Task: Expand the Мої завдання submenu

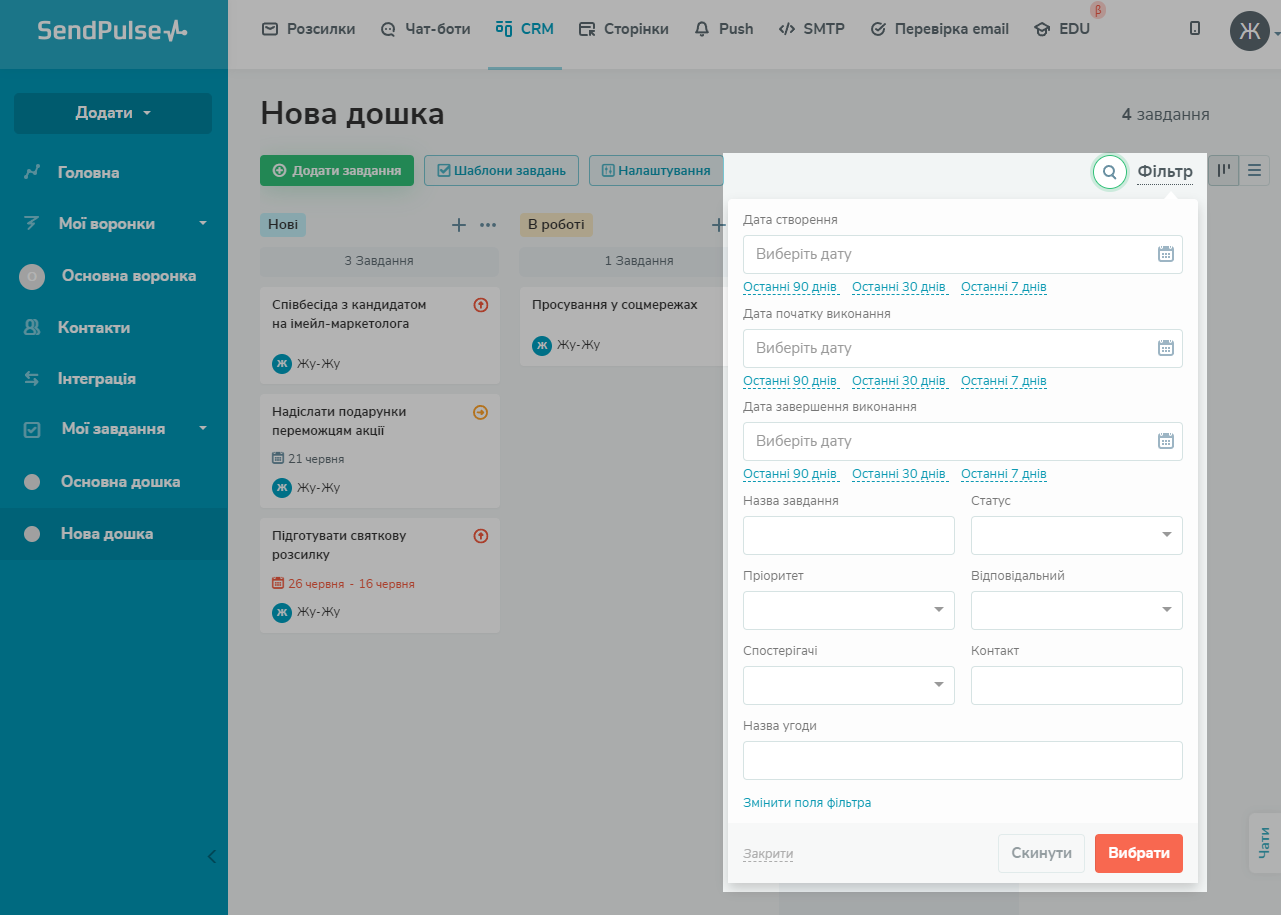Action: (203, 429)
